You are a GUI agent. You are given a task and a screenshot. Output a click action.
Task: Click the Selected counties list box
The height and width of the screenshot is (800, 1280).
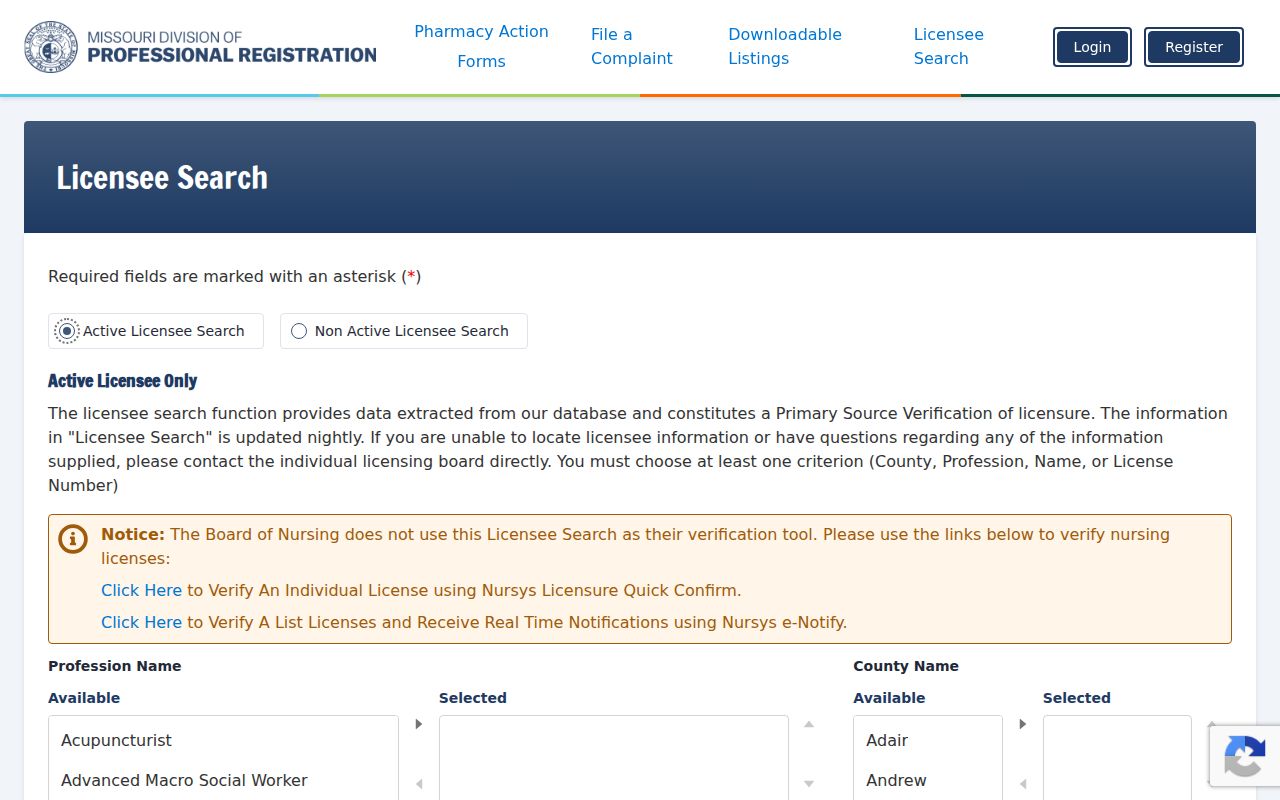pos(1117,758)
